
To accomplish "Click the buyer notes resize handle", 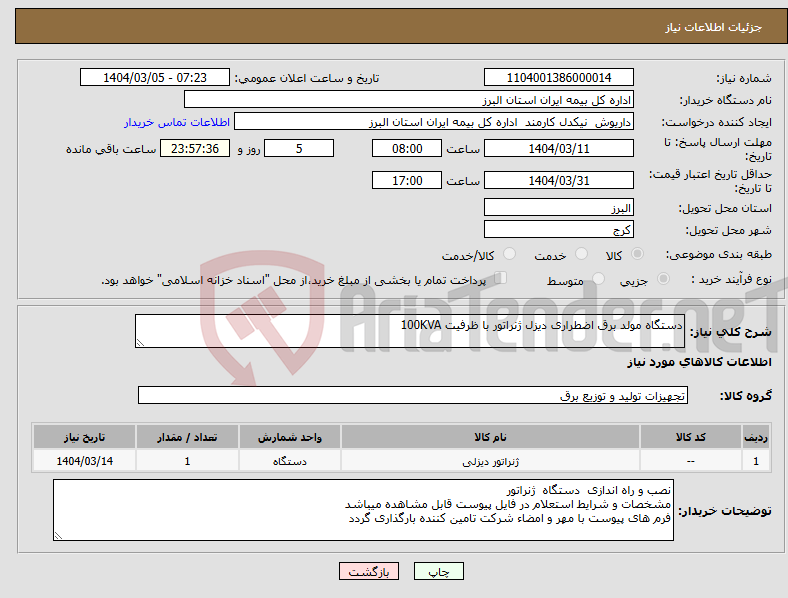I will pyautogui.click(x=58, y=536).
